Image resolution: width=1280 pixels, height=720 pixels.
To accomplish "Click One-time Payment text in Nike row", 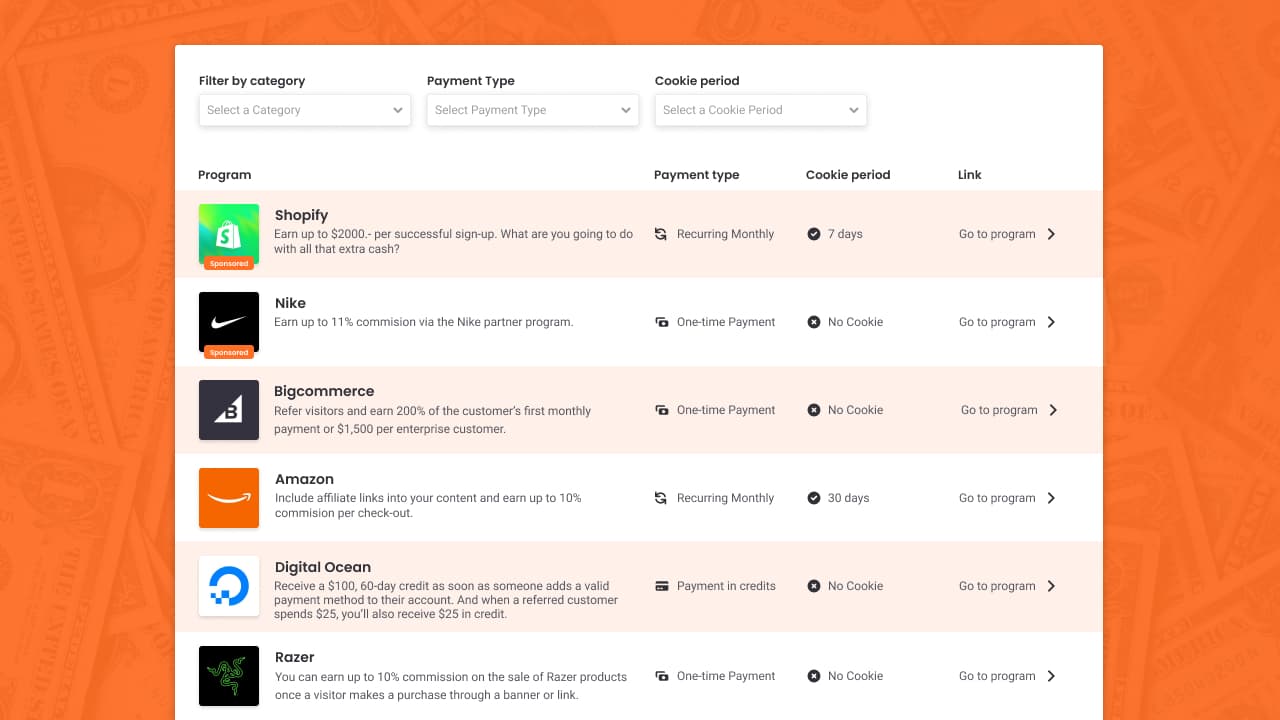I will [726, 322].
